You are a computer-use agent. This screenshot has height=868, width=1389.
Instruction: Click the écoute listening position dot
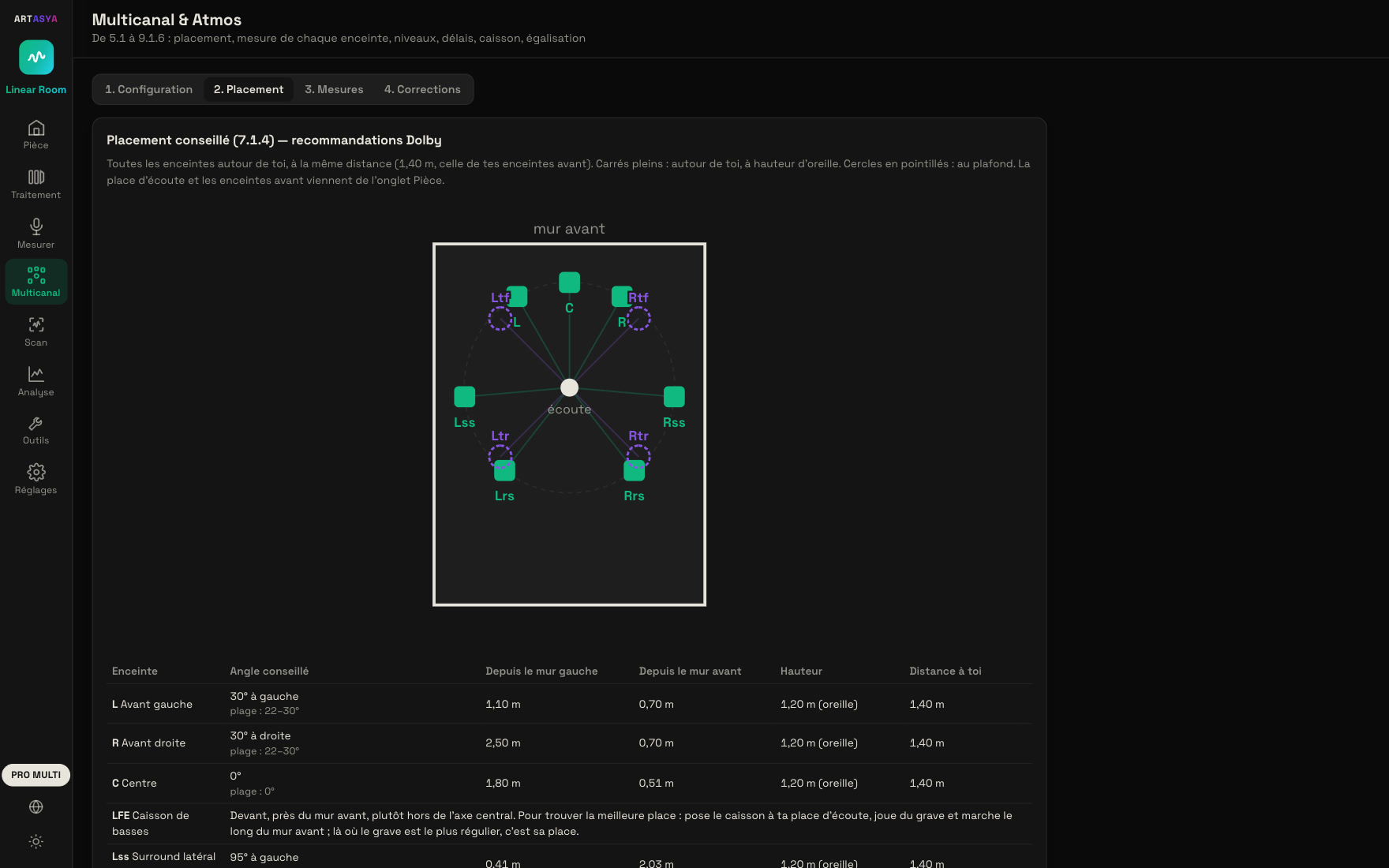(x=569, y=387)
